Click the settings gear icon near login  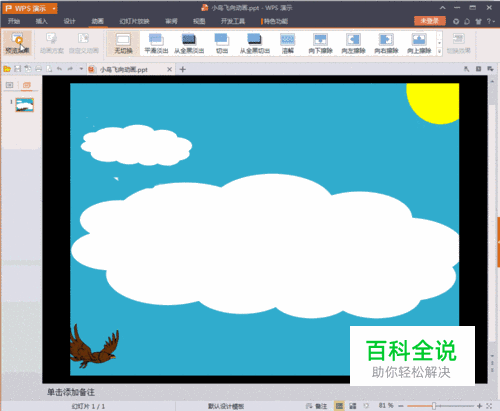coord(456,21)
